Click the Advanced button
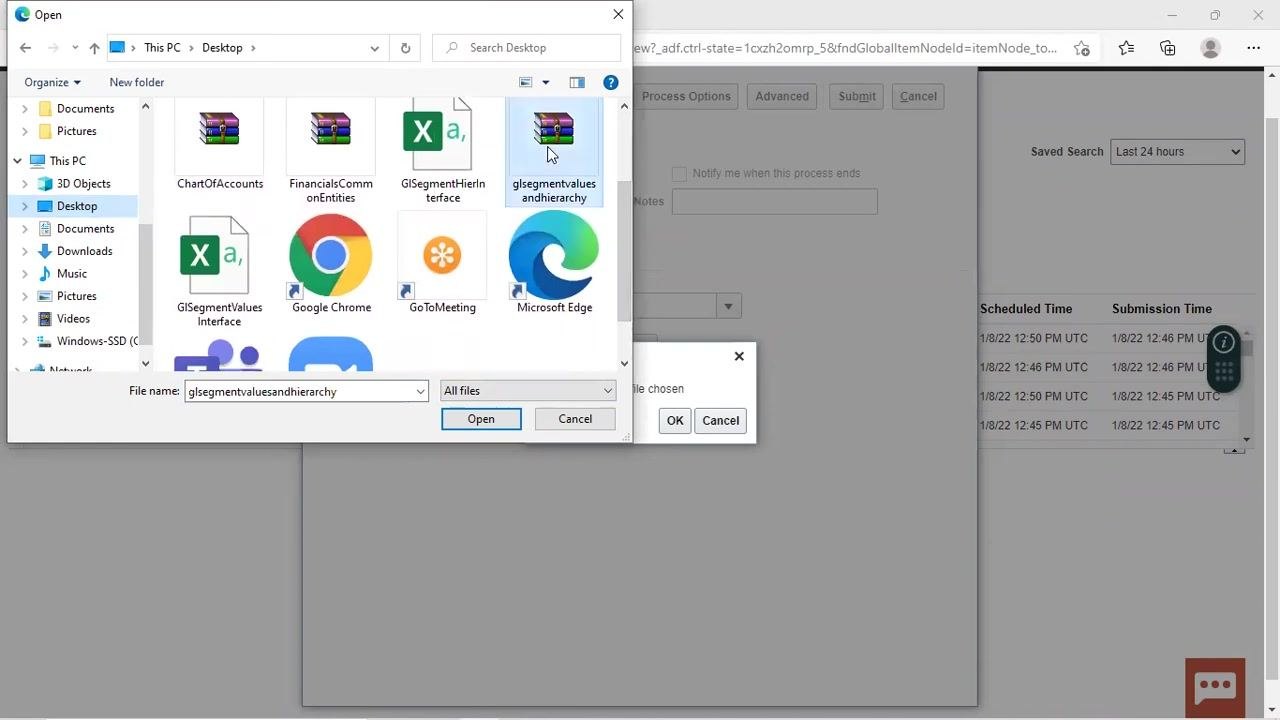 pyautogui.click(x=782, y=97)
